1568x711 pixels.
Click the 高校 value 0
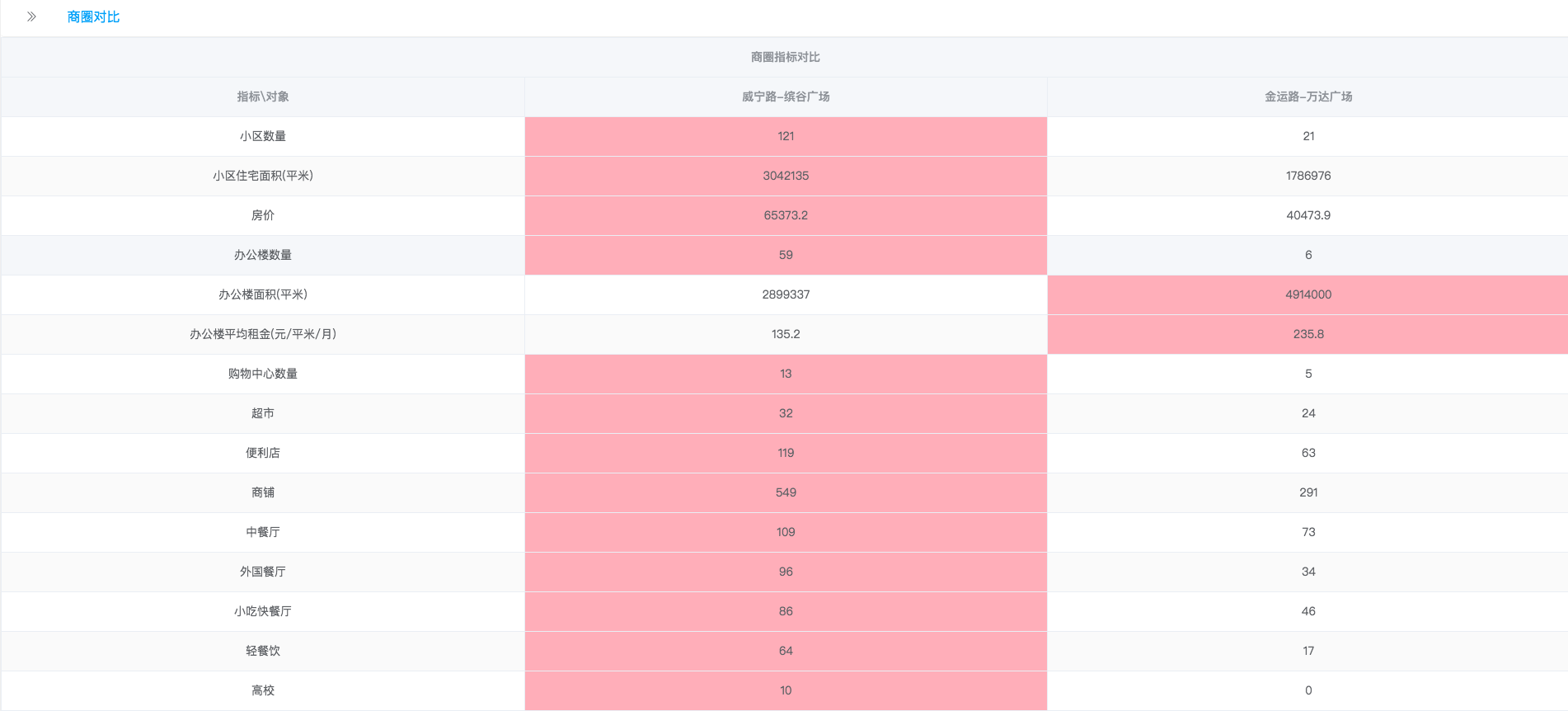[x=1308, y=690]
